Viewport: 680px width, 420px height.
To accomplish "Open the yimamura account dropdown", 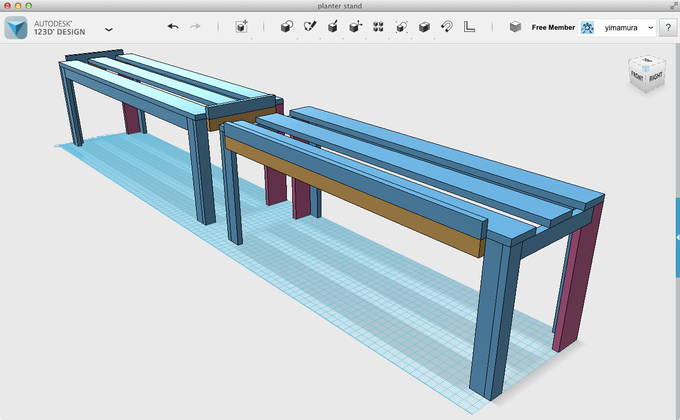I will pyautogui.click(x=651, y=28).
